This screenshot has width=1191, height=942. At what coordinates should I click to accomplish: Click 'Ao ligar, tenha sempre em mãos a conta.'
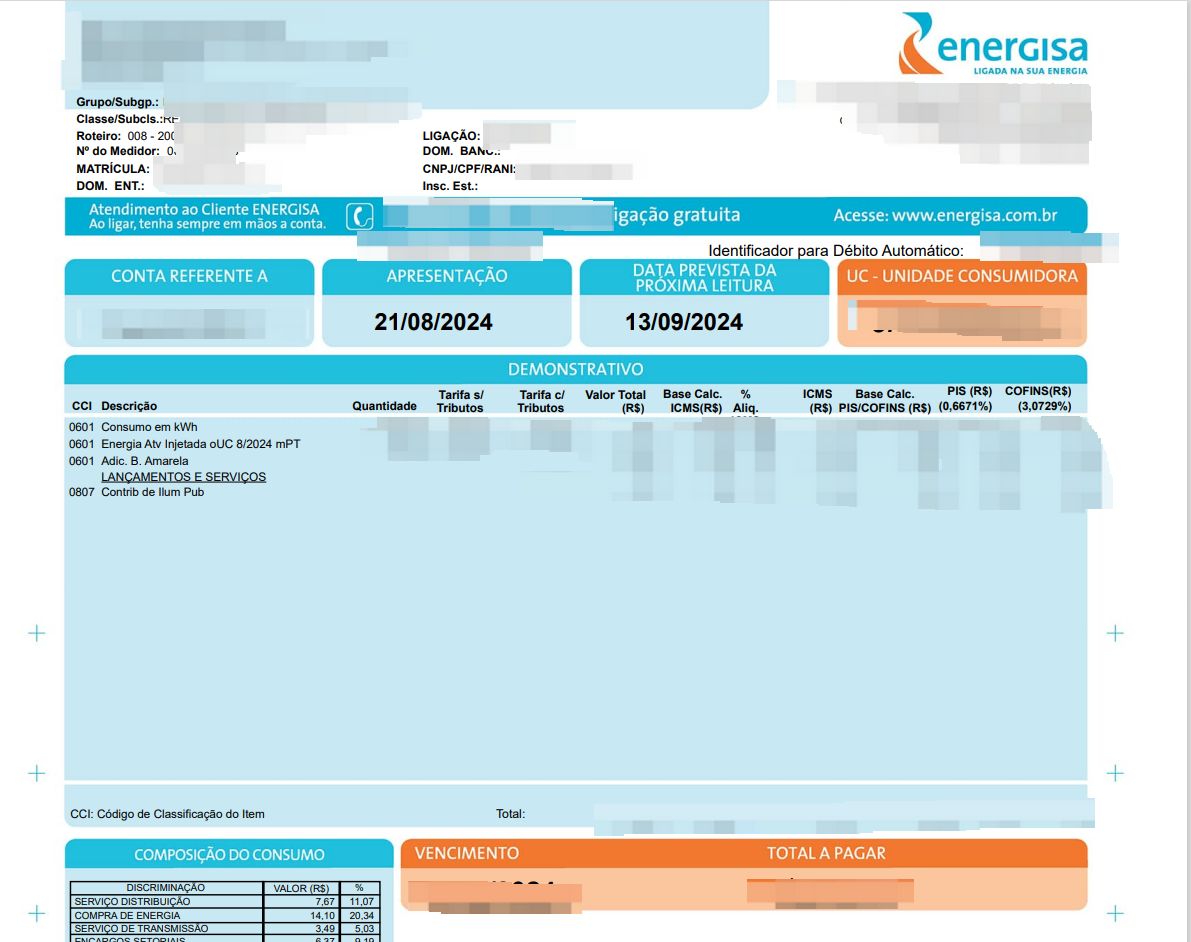207,224
